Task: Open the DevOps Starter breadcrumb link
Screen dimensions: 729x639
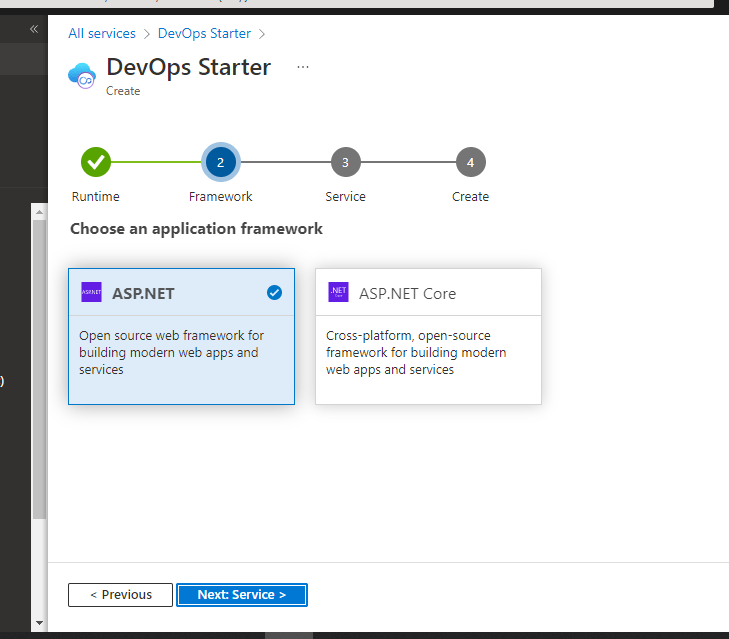Action: point(204,33)
